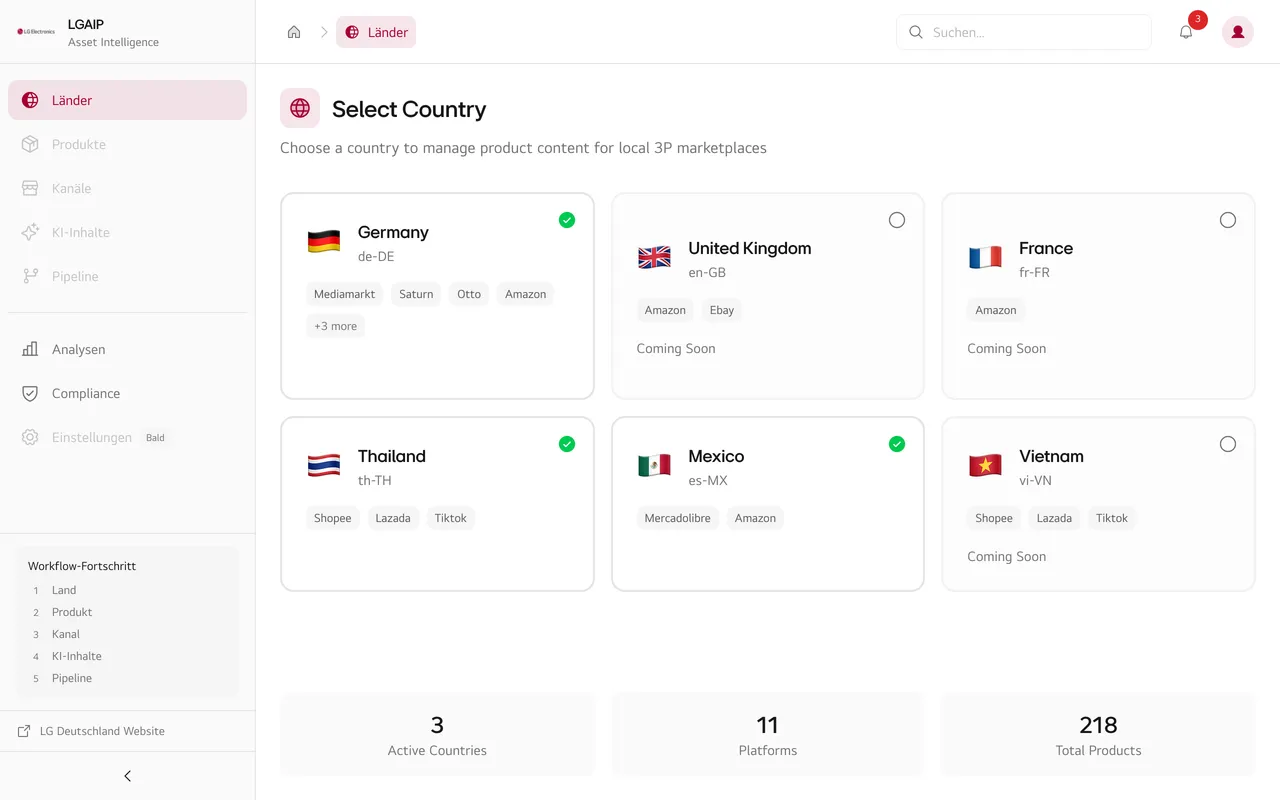This screenshot has width=1280, height=800.
Task: Click the red notification badge showing 3
Action: tap(1198, 19)
